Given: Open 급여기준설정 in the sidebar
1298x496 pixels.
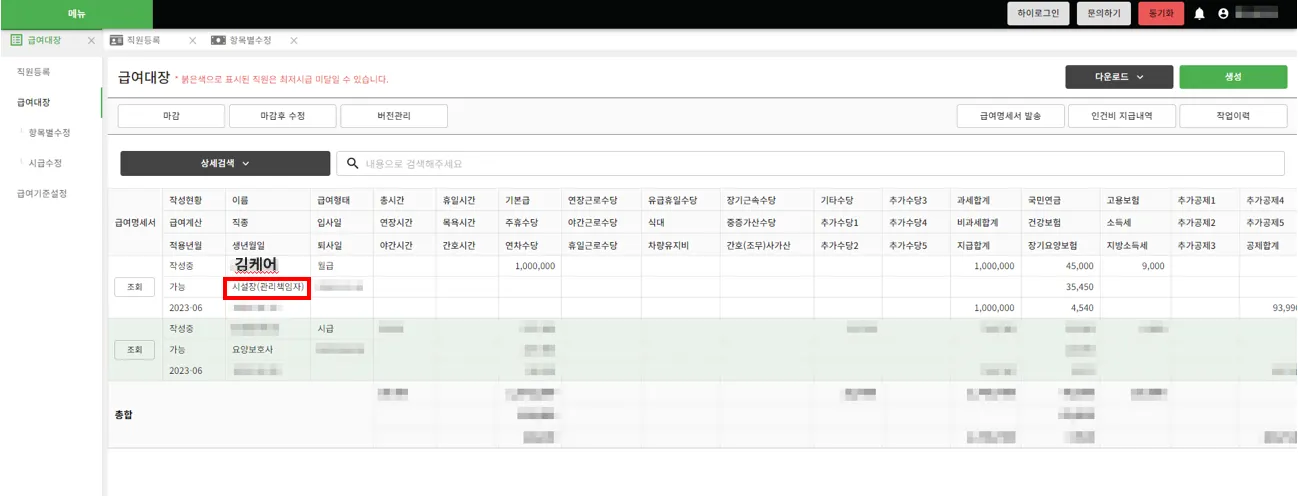Looking at the screenshot, I should point(42,193).
